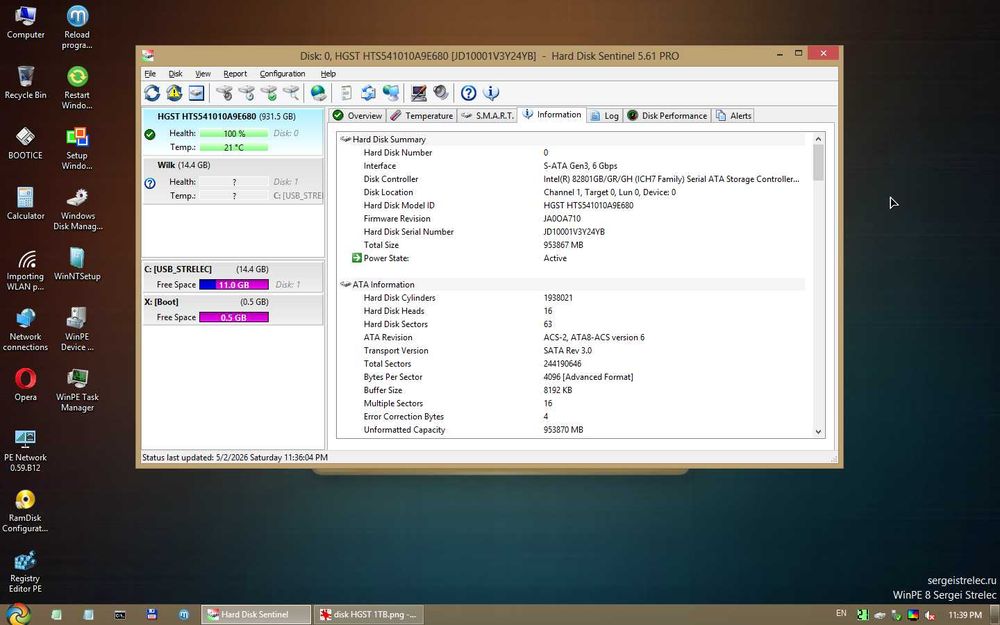Open the Configuration menu
The image size is (1000, 625).
[283, 74]
